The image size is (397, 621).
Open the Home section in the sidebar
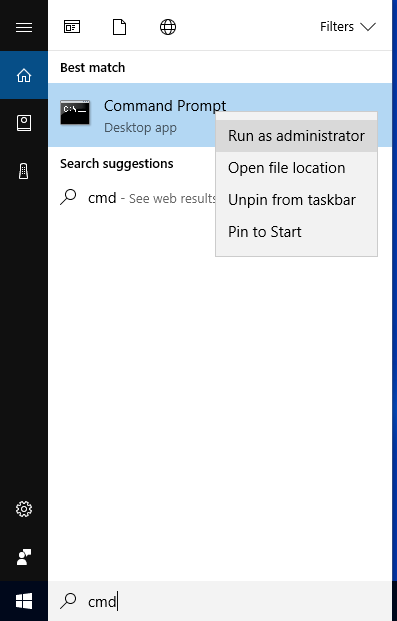click(x=24, y=75)
